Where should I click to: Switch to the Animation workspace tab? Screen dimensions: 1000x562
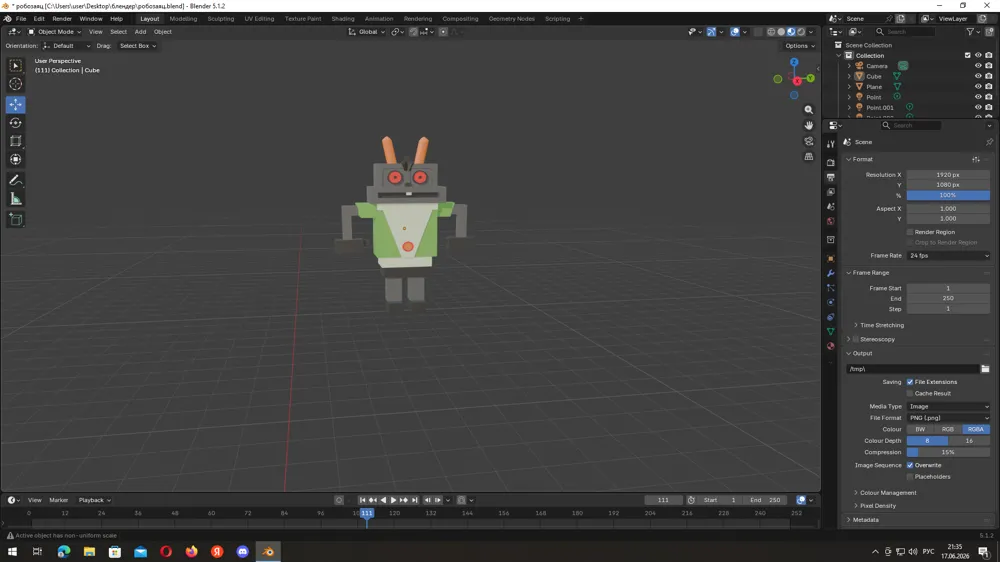tap(379, 18)
